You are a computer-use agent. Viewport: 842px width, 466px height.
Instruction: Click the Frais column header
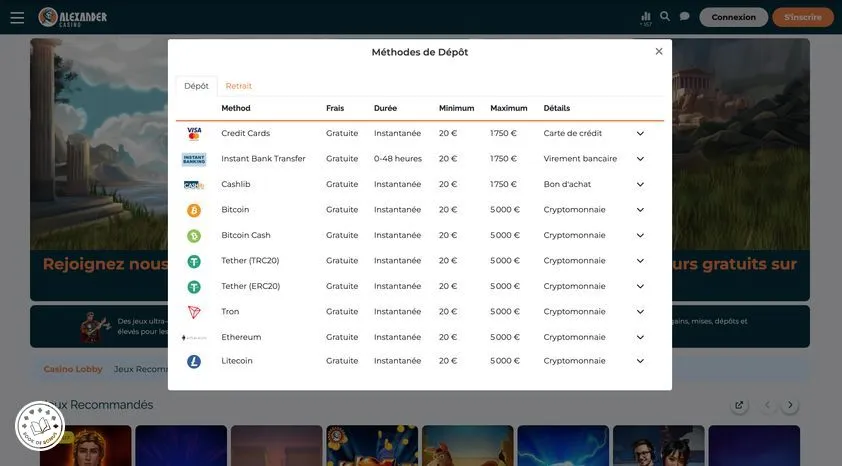(x=335, y=108)
